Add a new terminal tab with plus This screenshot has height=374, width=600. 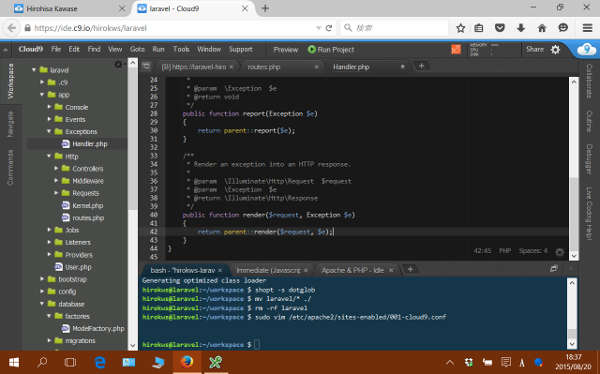(410, 269)
